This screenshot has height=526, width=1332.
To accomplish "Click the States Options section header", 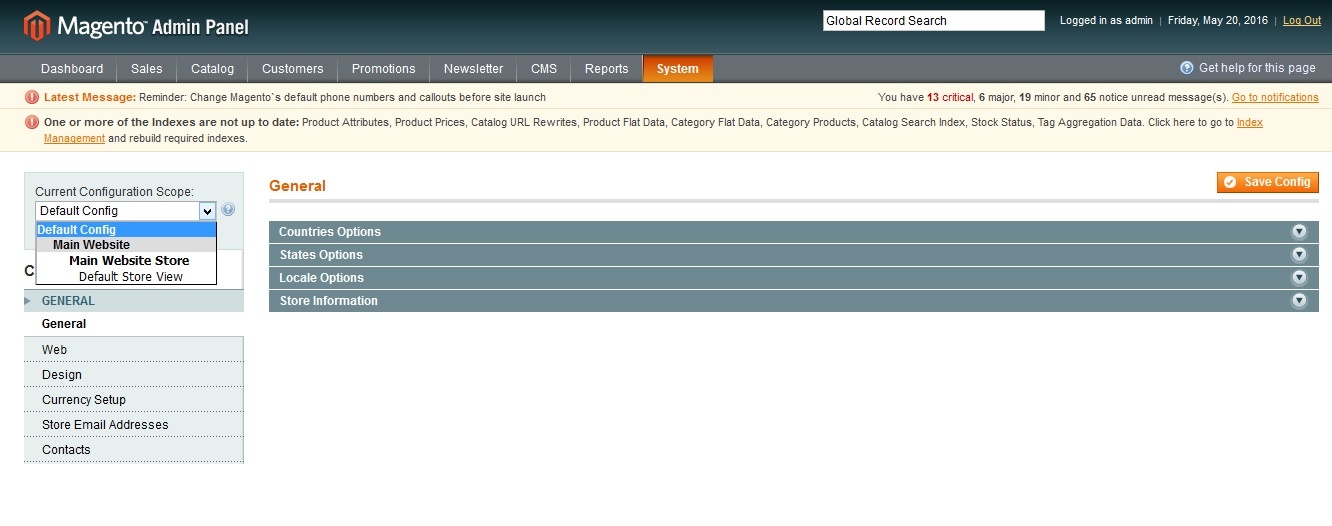I will click(794, 254).
